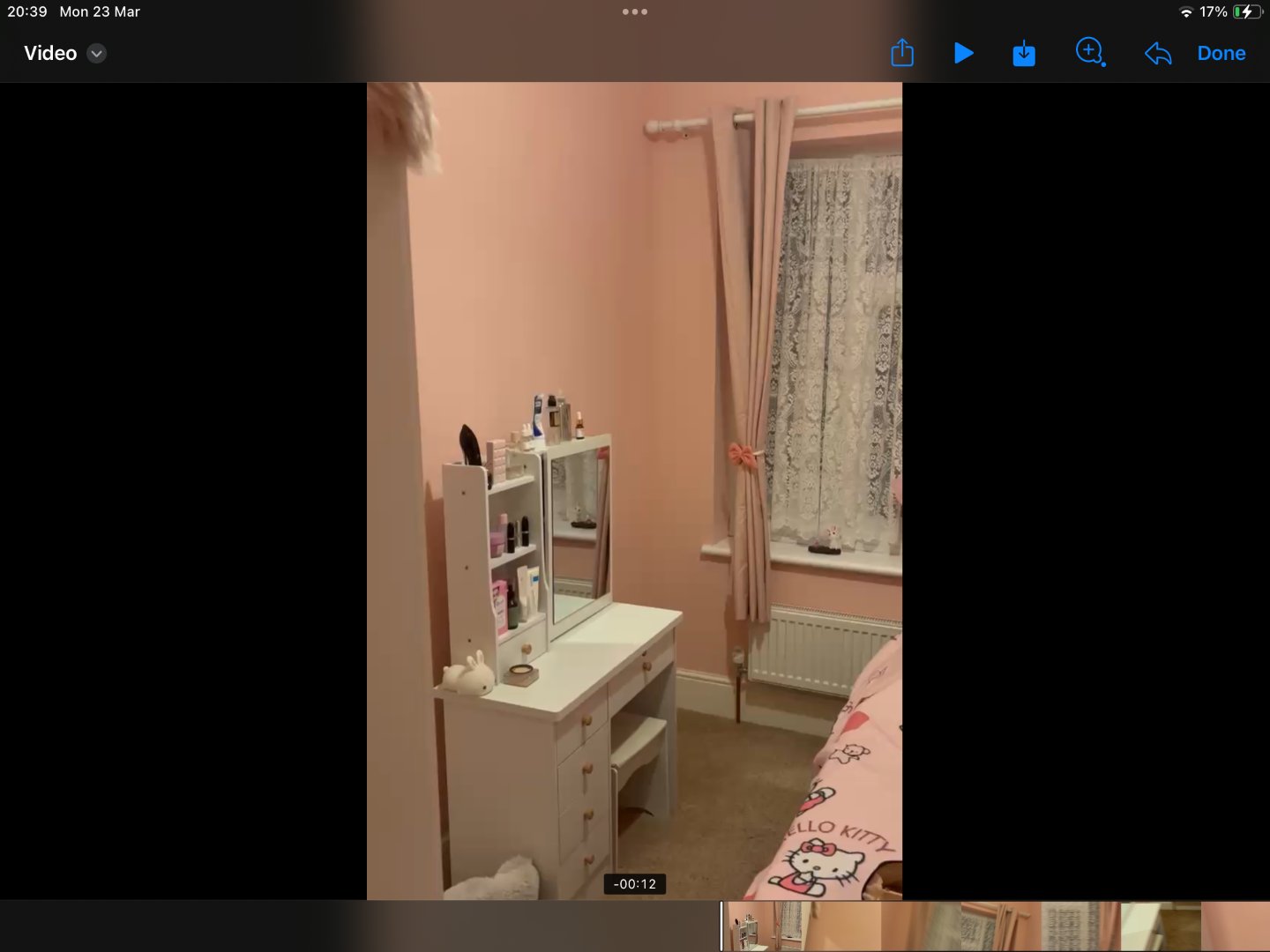Tap the Wi-Fi status icon
Image resolution: width=1270 pixels, height=952 pixels.
[1185, 11]
